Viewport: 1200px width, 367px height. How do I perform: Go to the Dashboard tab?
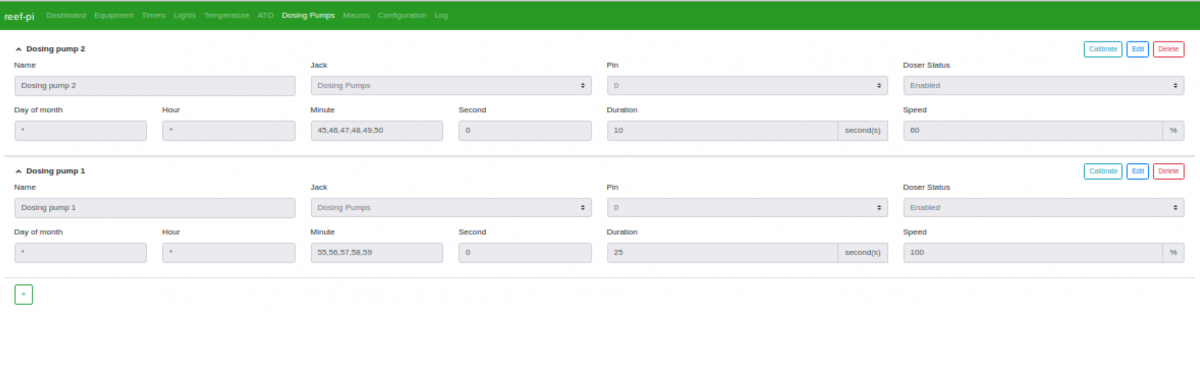coord(67,15)
